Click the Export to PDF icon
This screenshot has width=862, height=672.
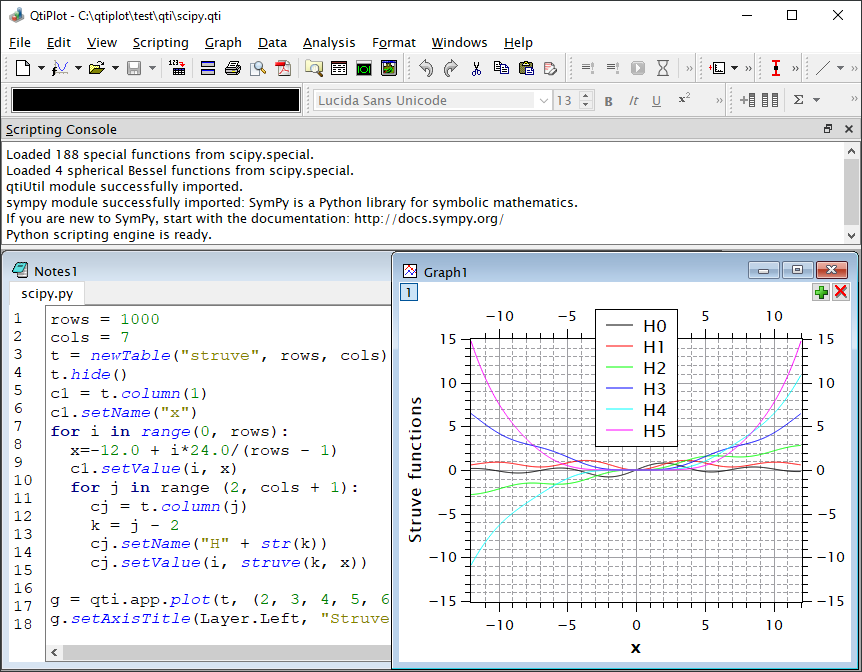click(284, 68)
